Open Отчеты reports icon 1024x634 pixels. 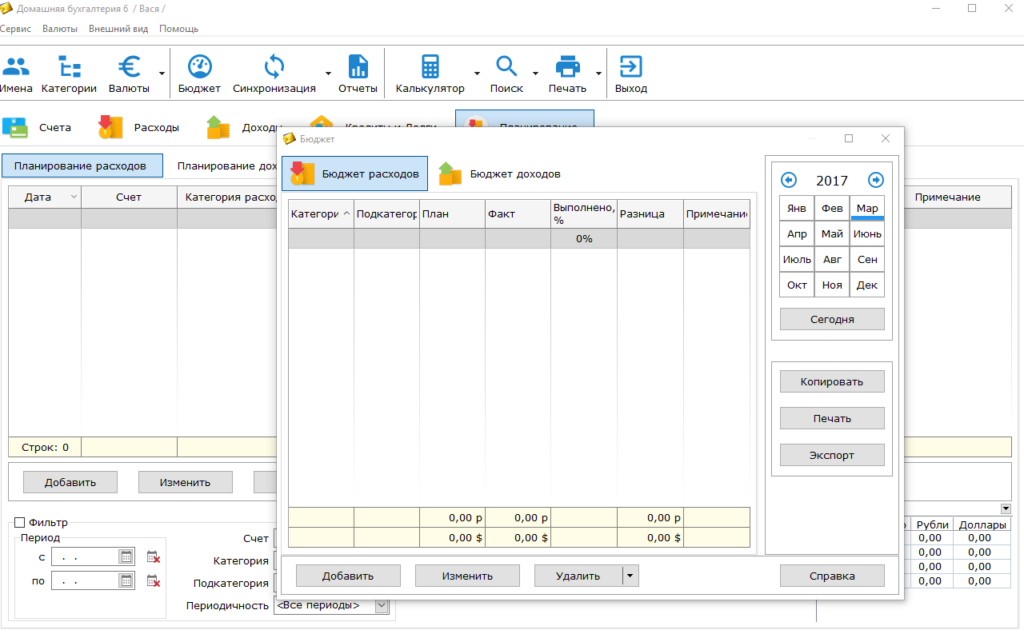357,68
